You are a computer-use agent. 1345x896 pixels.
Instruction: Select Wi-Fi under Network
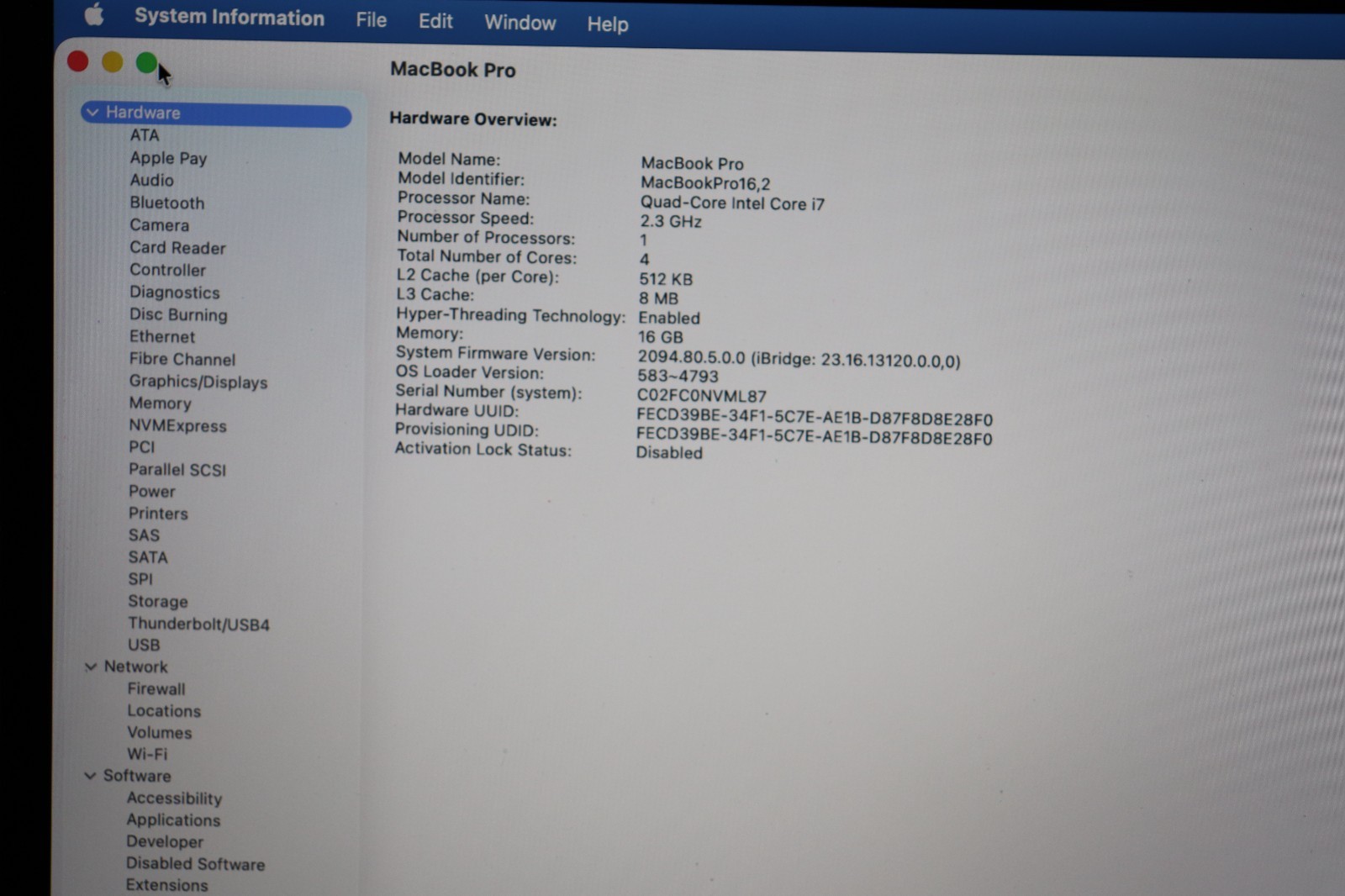(147, 755)
